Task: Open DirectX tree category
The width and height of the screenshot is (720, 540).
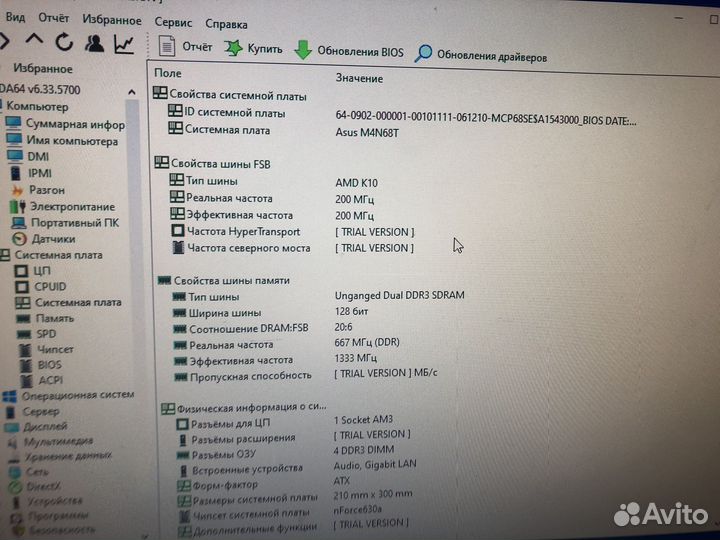Action: [x=35, y=486]
